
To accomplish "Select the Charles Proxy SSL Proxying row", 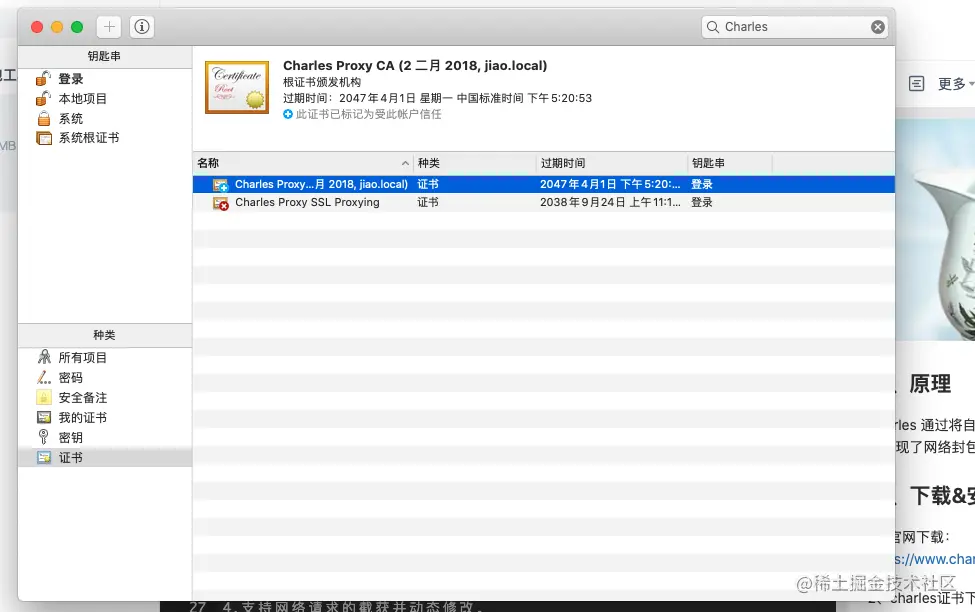I will [544, 202].
